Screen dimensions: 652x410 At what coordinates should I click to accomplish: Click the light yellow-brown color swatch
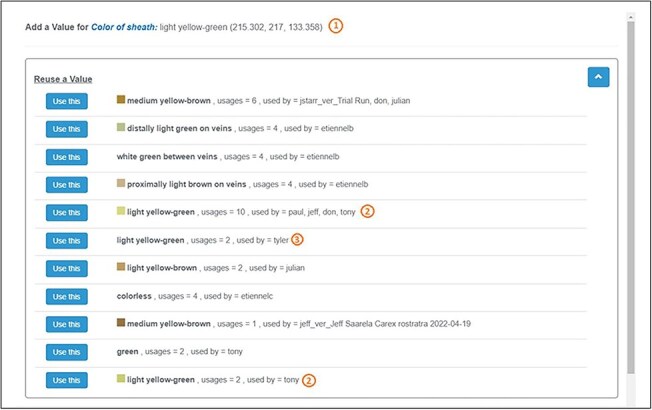121,267
